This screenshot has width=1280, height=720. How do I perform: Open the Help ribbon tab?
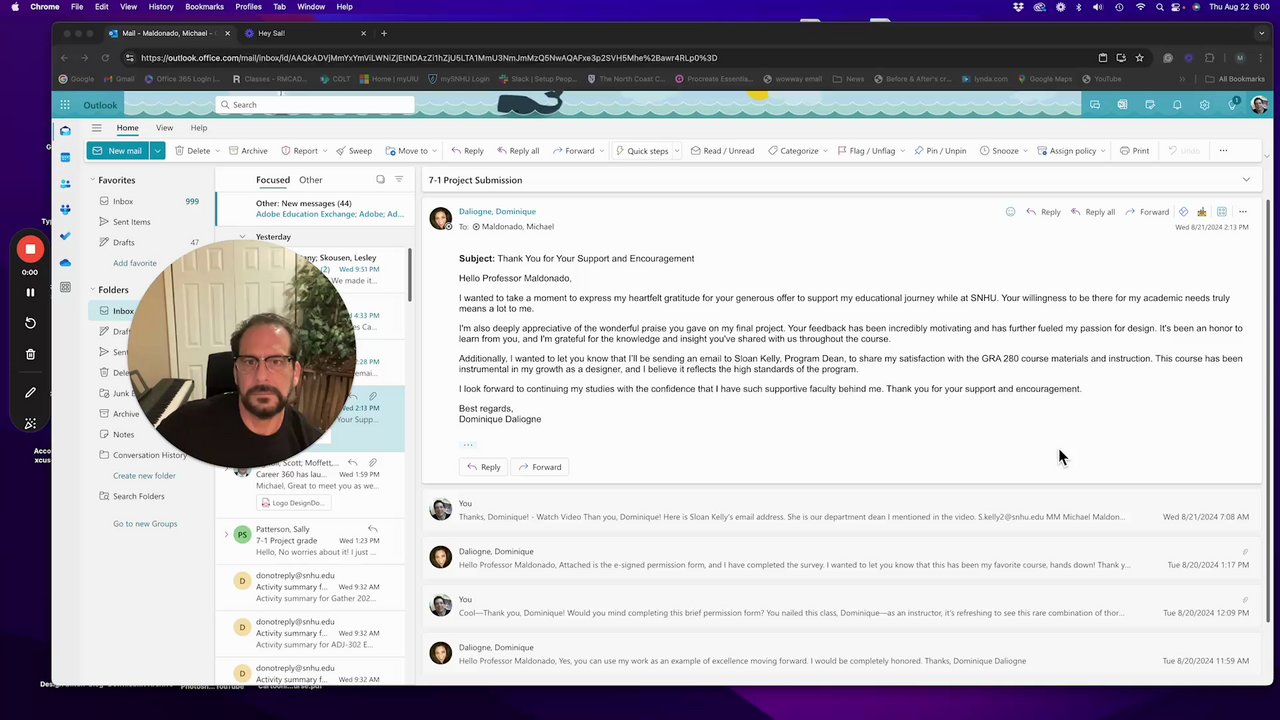[x=199, y=128]
